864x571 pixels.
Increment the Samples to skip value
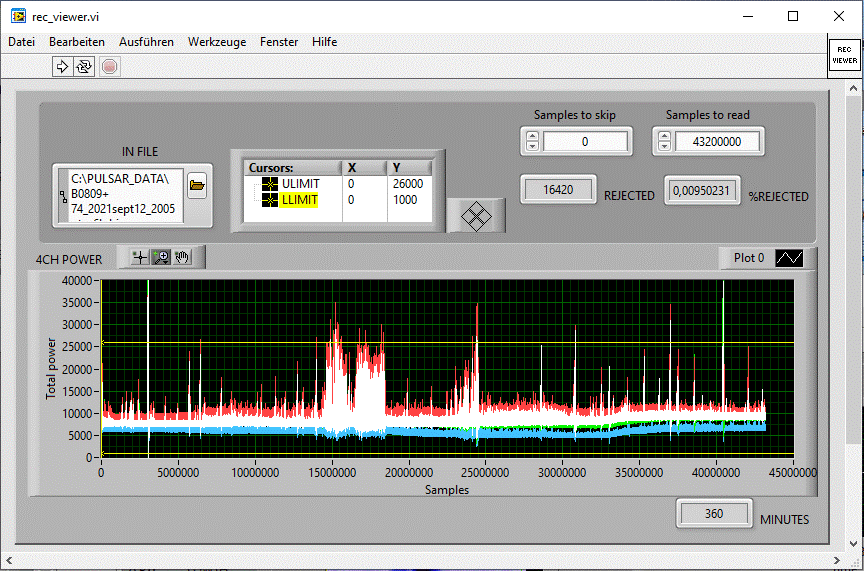pyautogui.click(x=532, y=136)
